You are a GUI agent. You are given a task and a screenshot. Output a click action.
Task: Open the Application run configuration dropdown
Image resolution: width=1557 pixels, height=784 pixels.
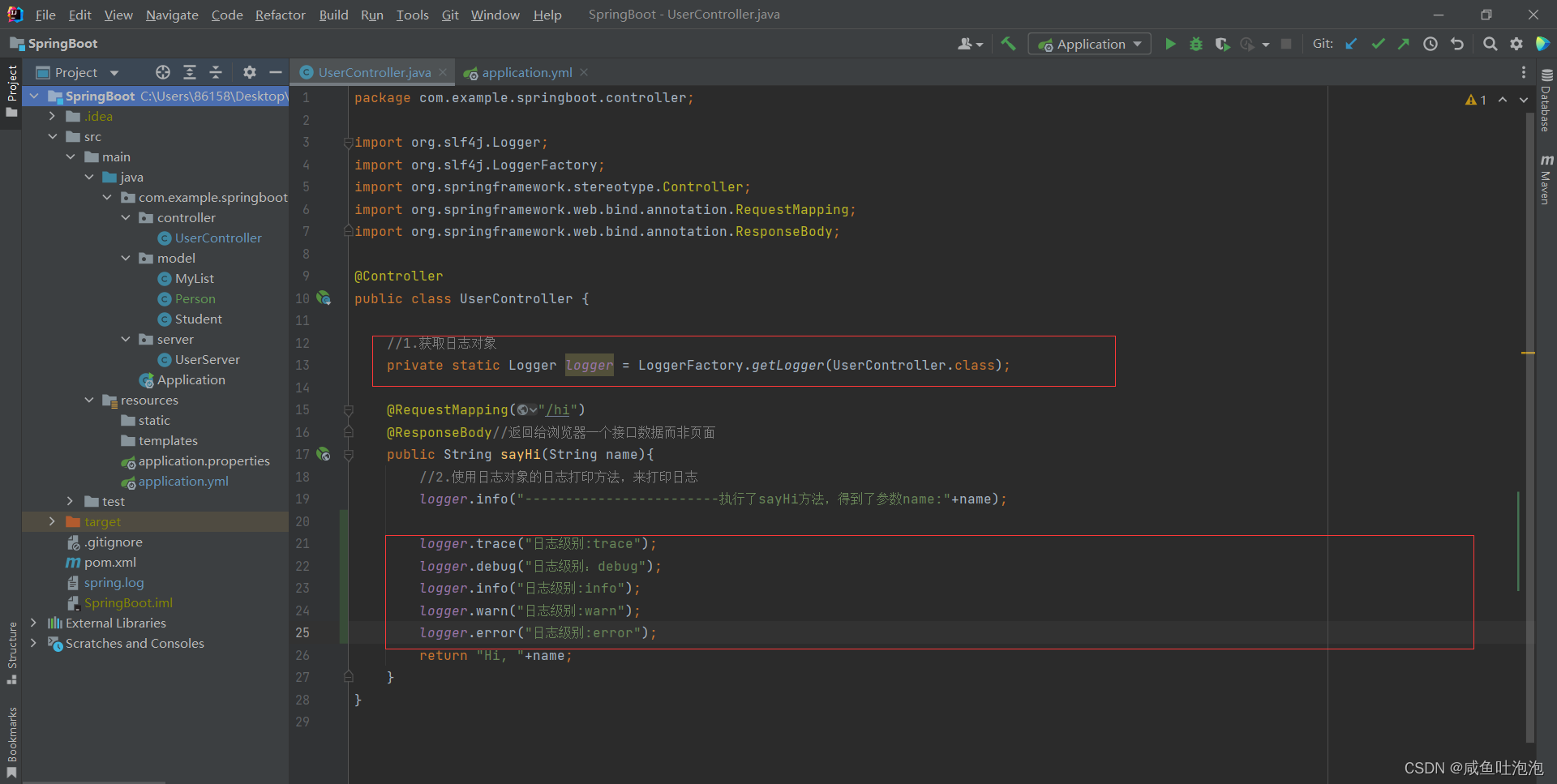[x=1090, y=44]
